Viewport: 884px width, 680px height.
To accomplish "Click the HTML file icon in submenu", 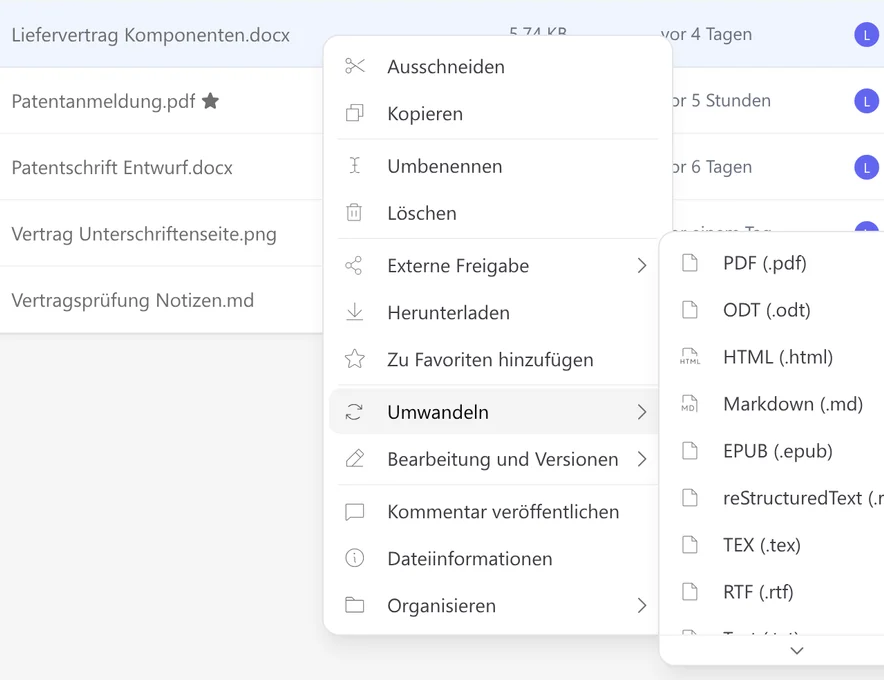I will 689,357.
